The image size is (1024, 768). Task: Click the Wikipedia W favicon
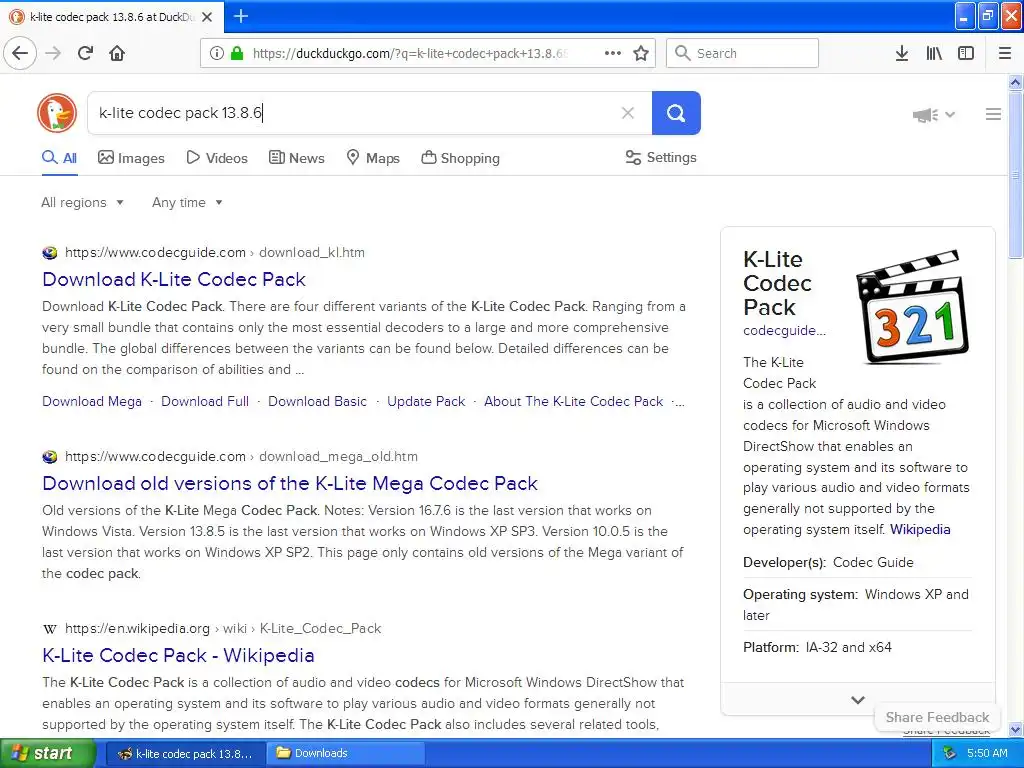coord(50,629)
